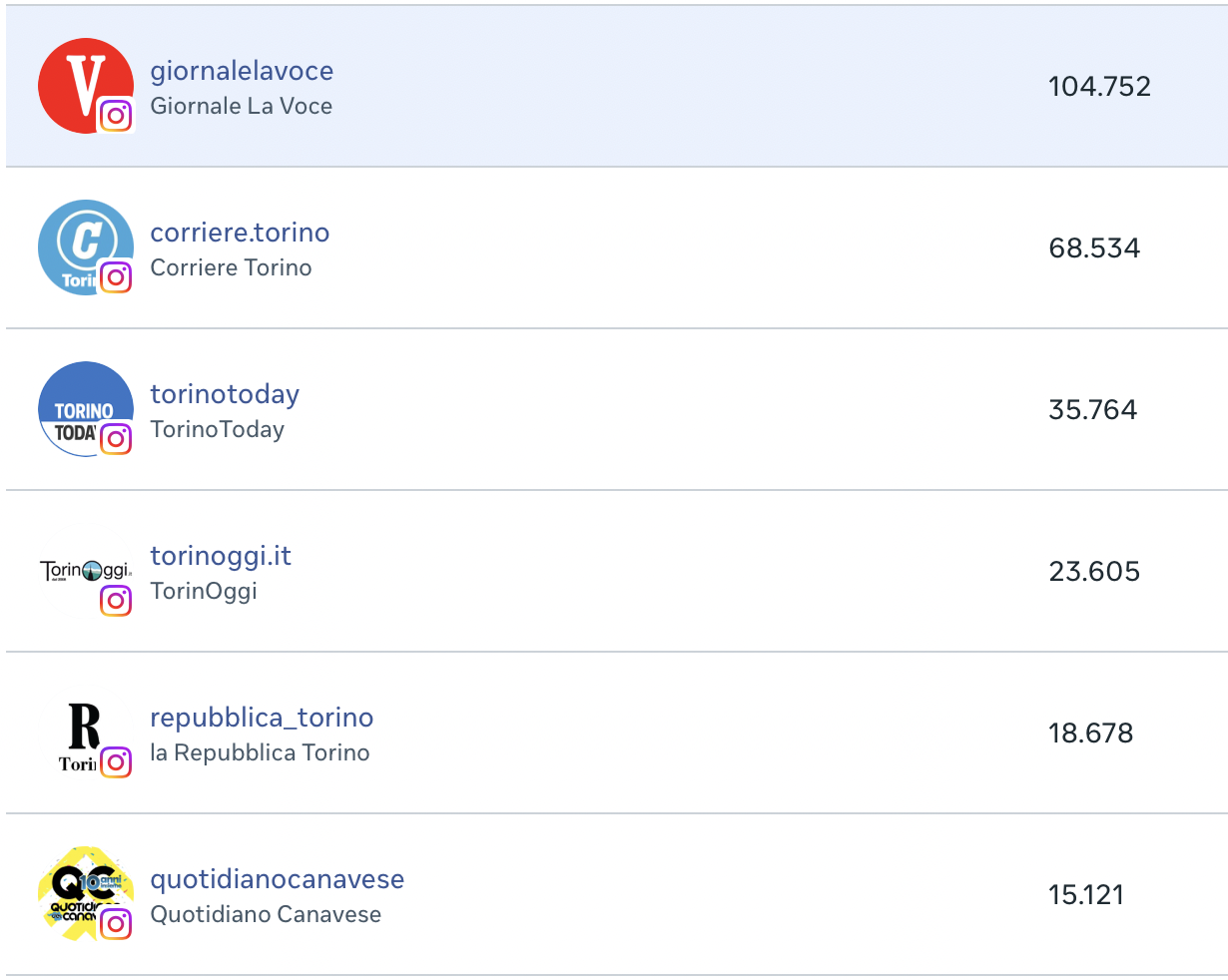Open the torinoggi.it profile link
Image resolution: width=1228 pixels, height=980 pixels.
[221, 556]
